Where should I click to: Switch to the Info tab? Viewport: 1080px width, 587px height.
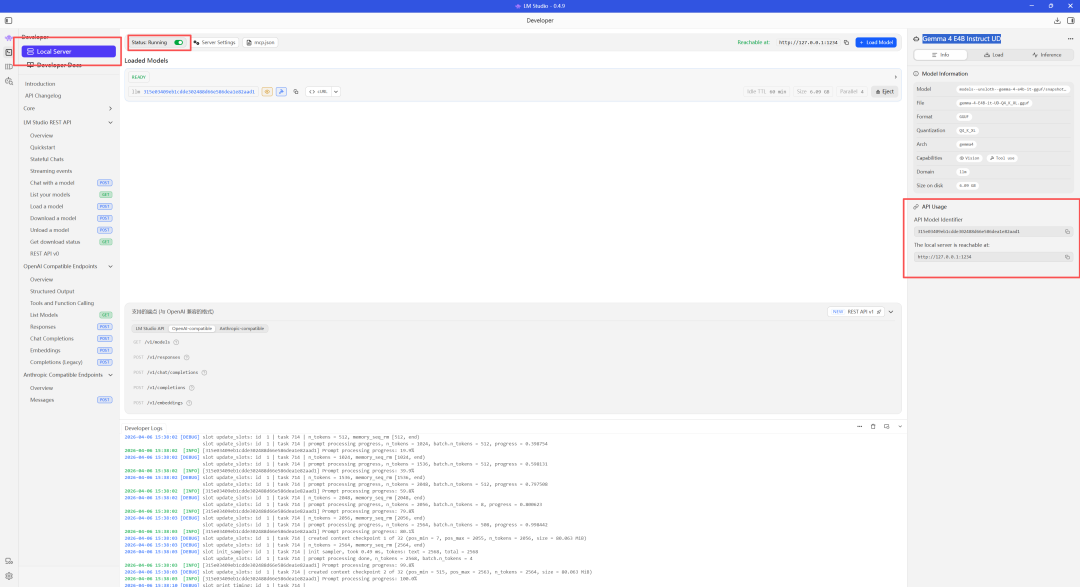point(940,55)
